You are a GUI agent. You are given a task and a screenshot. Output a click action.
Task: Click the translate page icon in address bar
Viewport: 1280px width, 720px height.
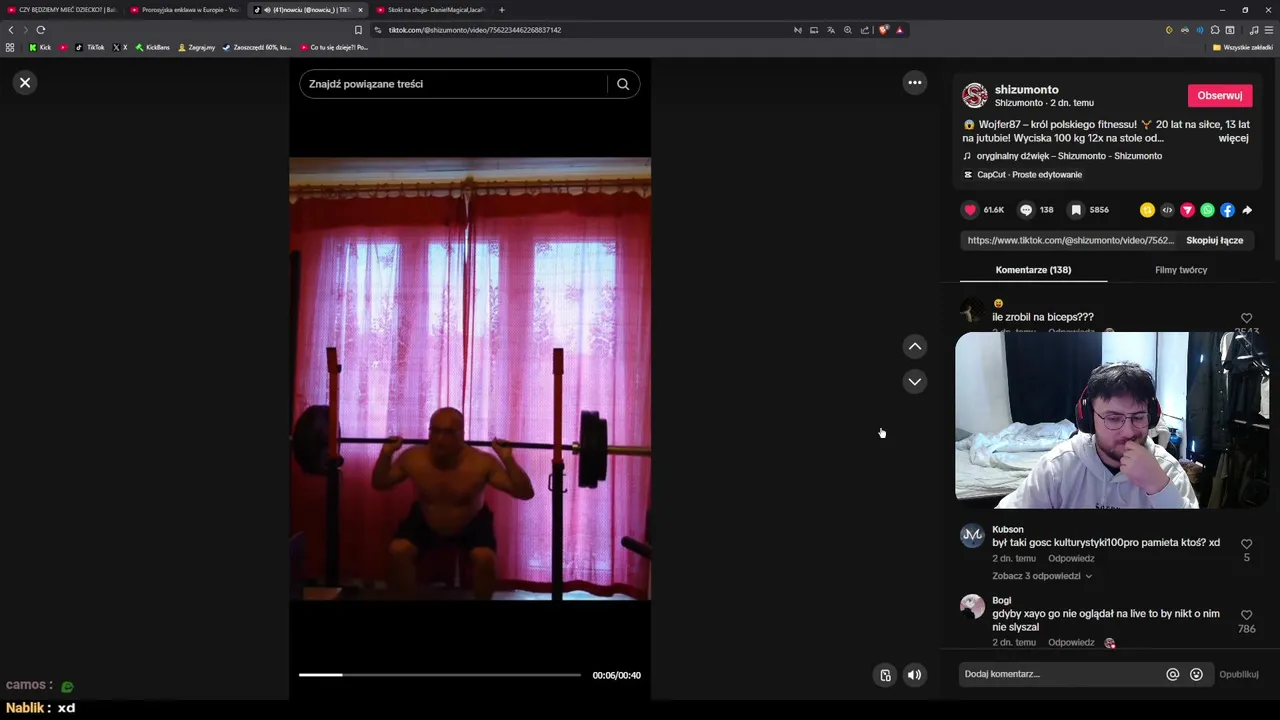(x=831, y=30)
